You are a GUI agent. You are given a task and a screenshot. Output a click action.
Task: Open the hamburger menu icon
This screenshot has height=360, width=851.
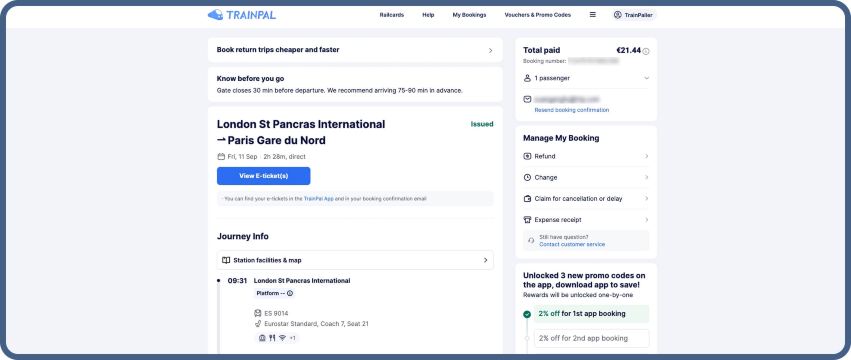[593, 15]
